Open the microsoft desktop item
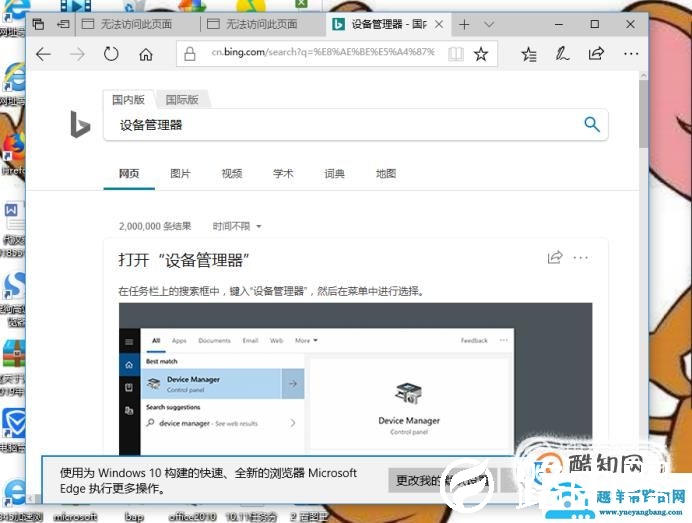This screenshot has height=523, width=692. pos(75,516)
